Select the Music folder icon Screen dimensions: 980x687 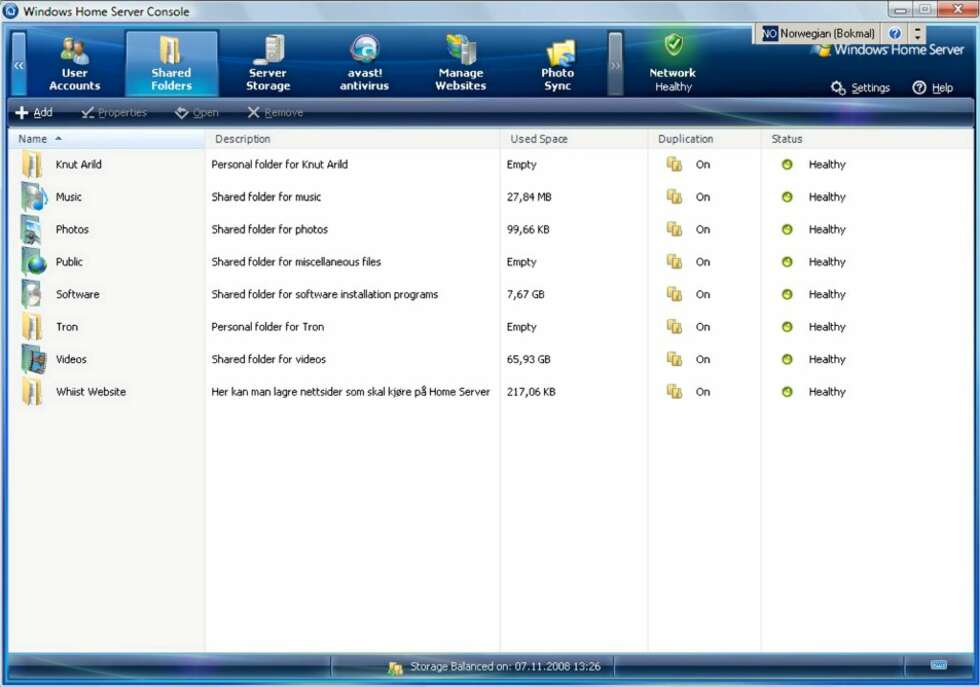point(34,197)
